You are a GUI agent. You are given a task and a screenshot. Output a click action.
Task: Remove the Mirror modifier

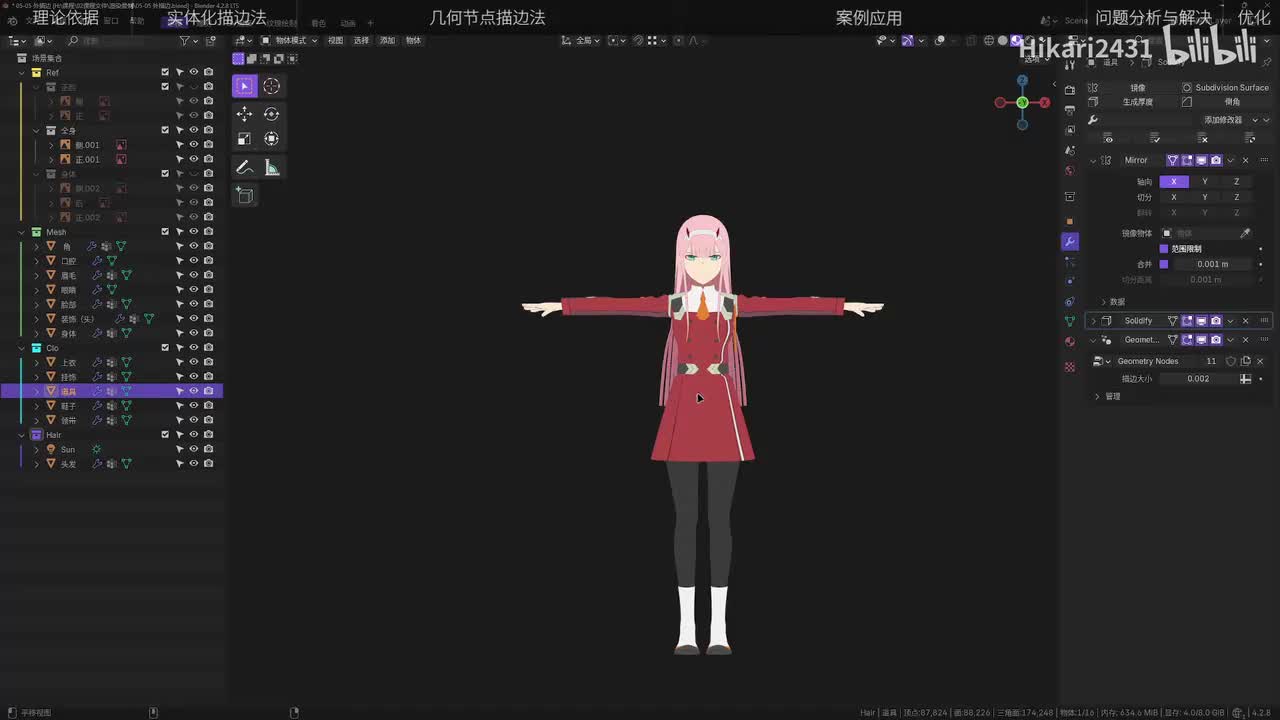(1245, 160)
